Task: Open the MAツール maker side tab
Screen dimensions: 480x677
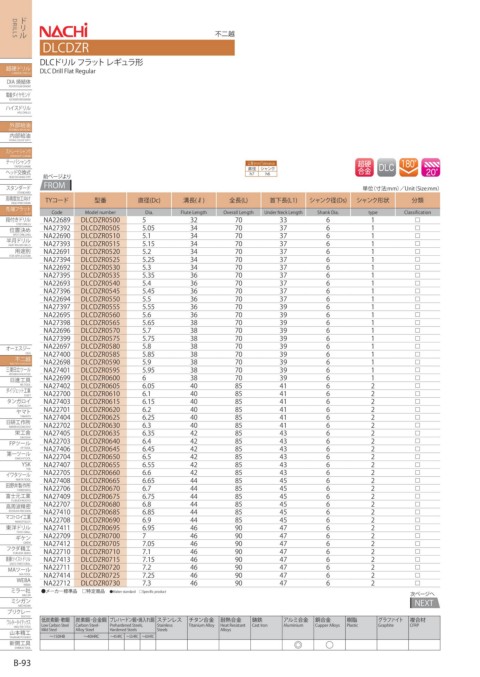Action: [16, 571]
